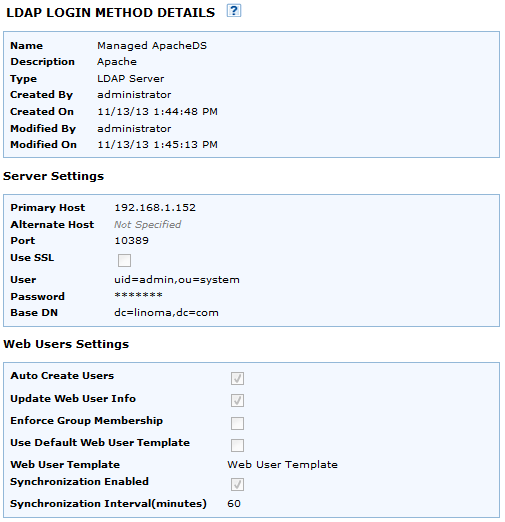This screenshot has height=522, width=505.
Task: Toggle the Update Web User Info checkbox
Action: (x=237, y=400)
